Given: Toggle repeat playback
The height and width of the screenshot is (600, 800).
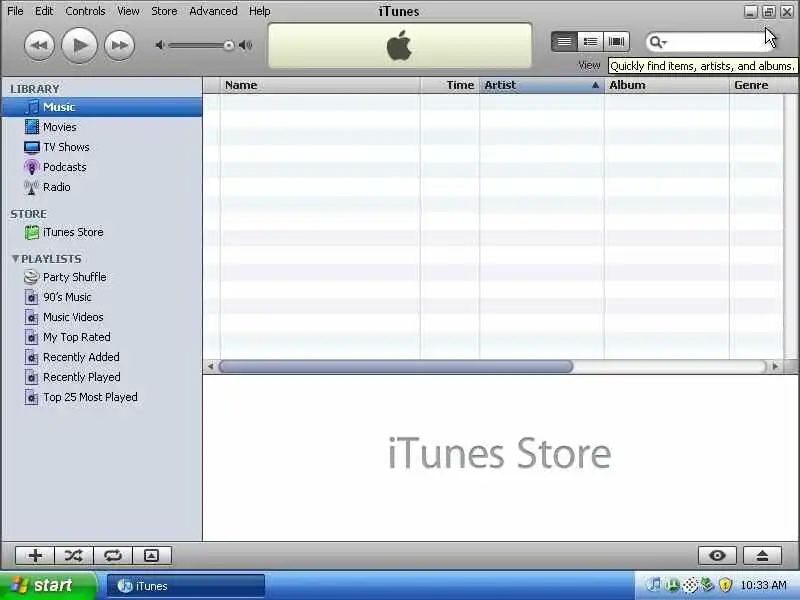Looking at the screenshot, I should [x=113, y=556].
